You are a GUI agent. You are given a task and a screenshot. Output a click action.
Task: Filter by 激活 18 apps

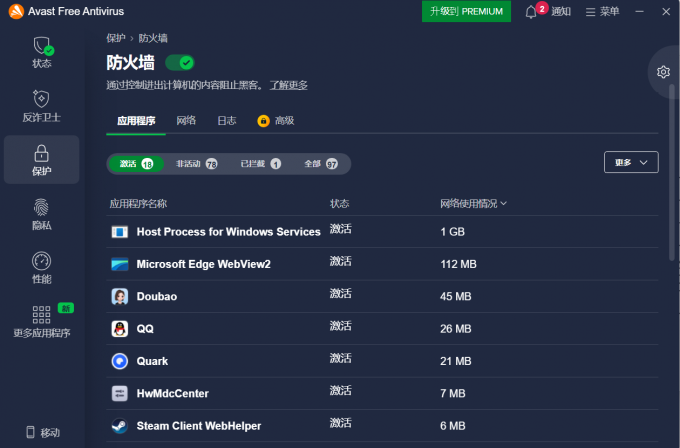pyautogui.click(x=136, y=164)
